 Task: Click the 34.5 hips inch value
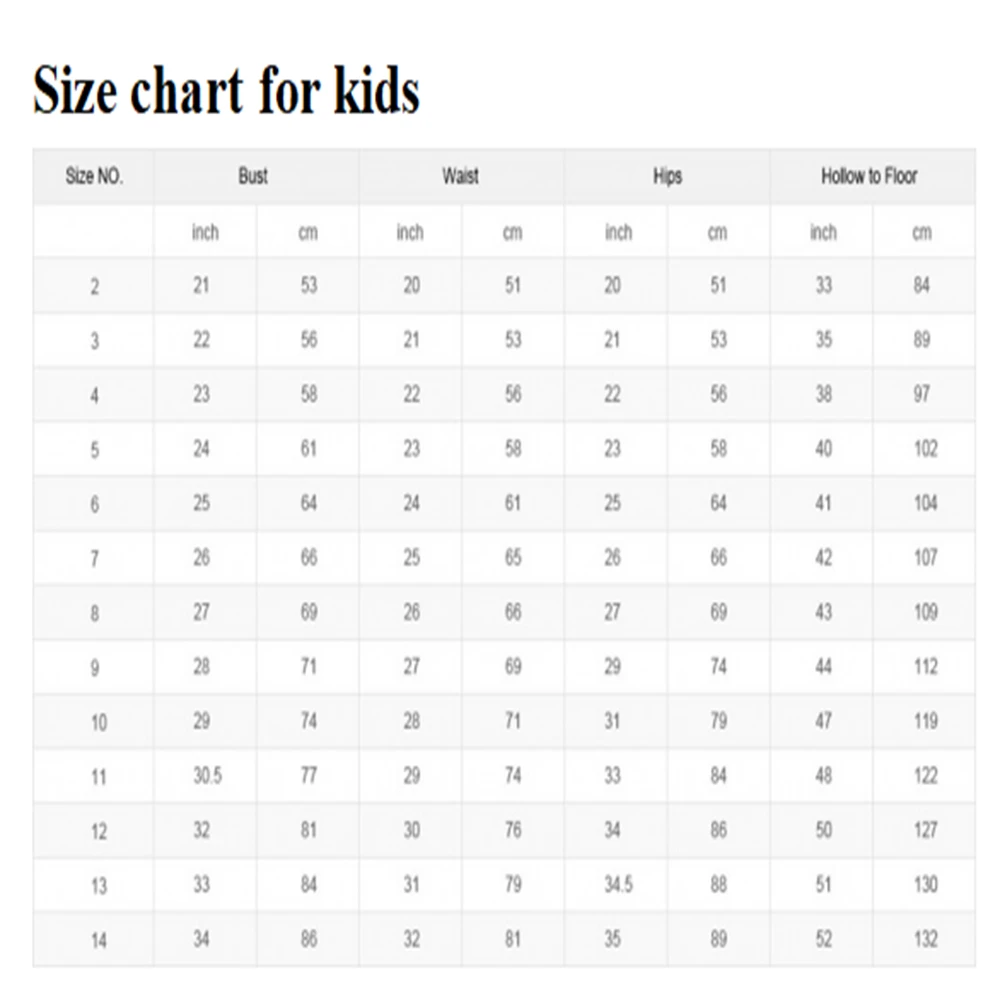[x=618, y=885]
